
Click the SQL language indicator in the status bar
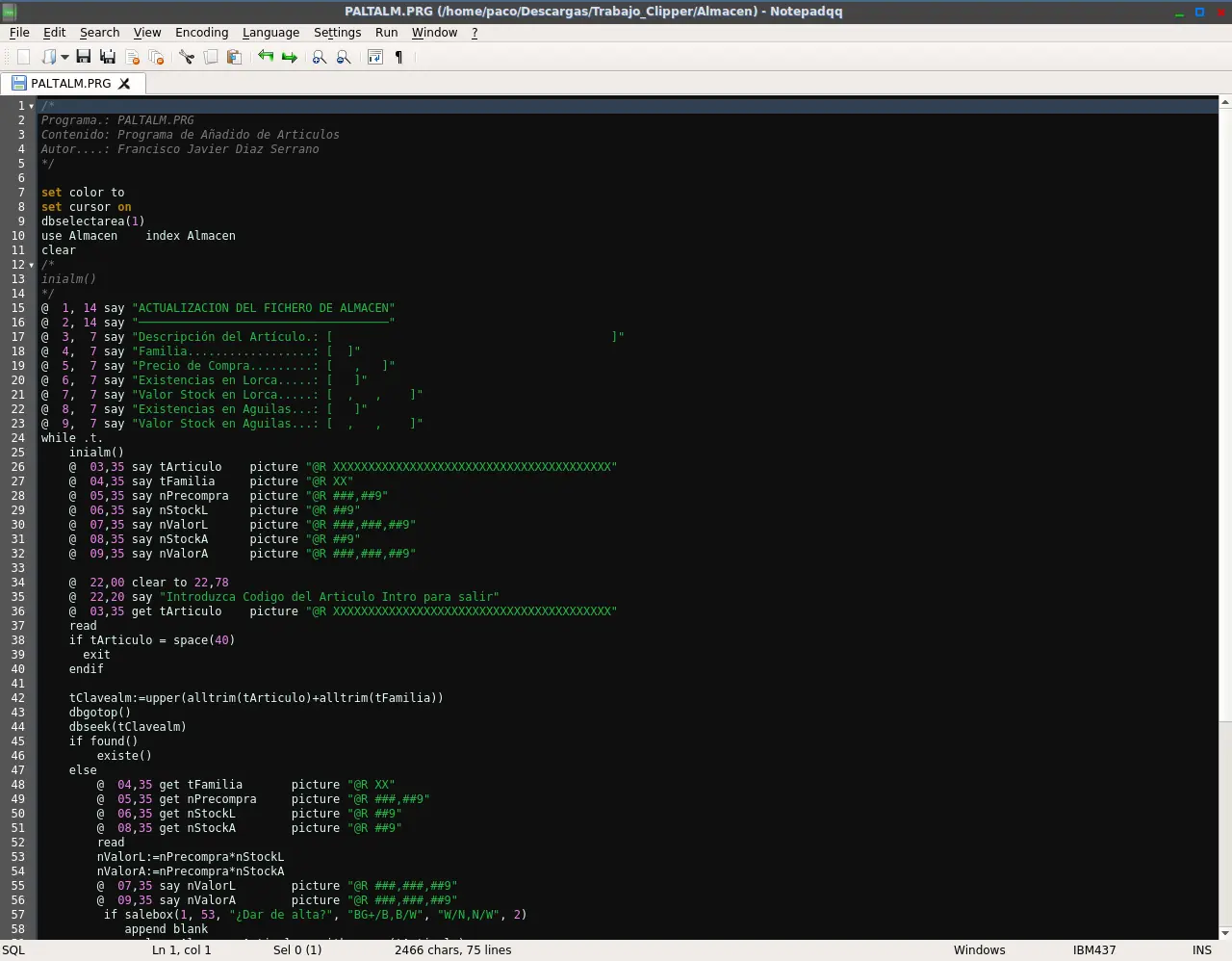point(13,950)
